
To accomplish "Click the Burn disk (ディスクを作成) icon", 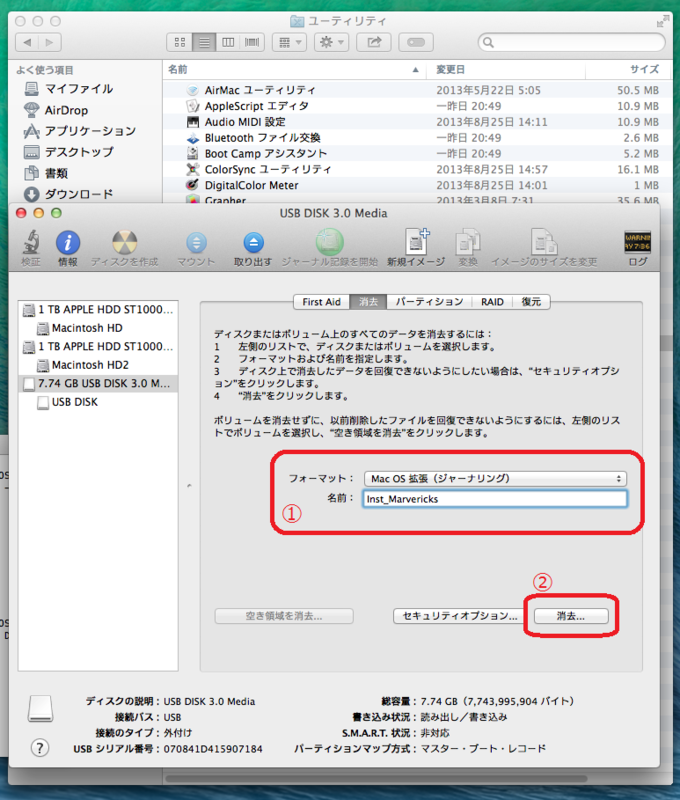I will 124,242.
